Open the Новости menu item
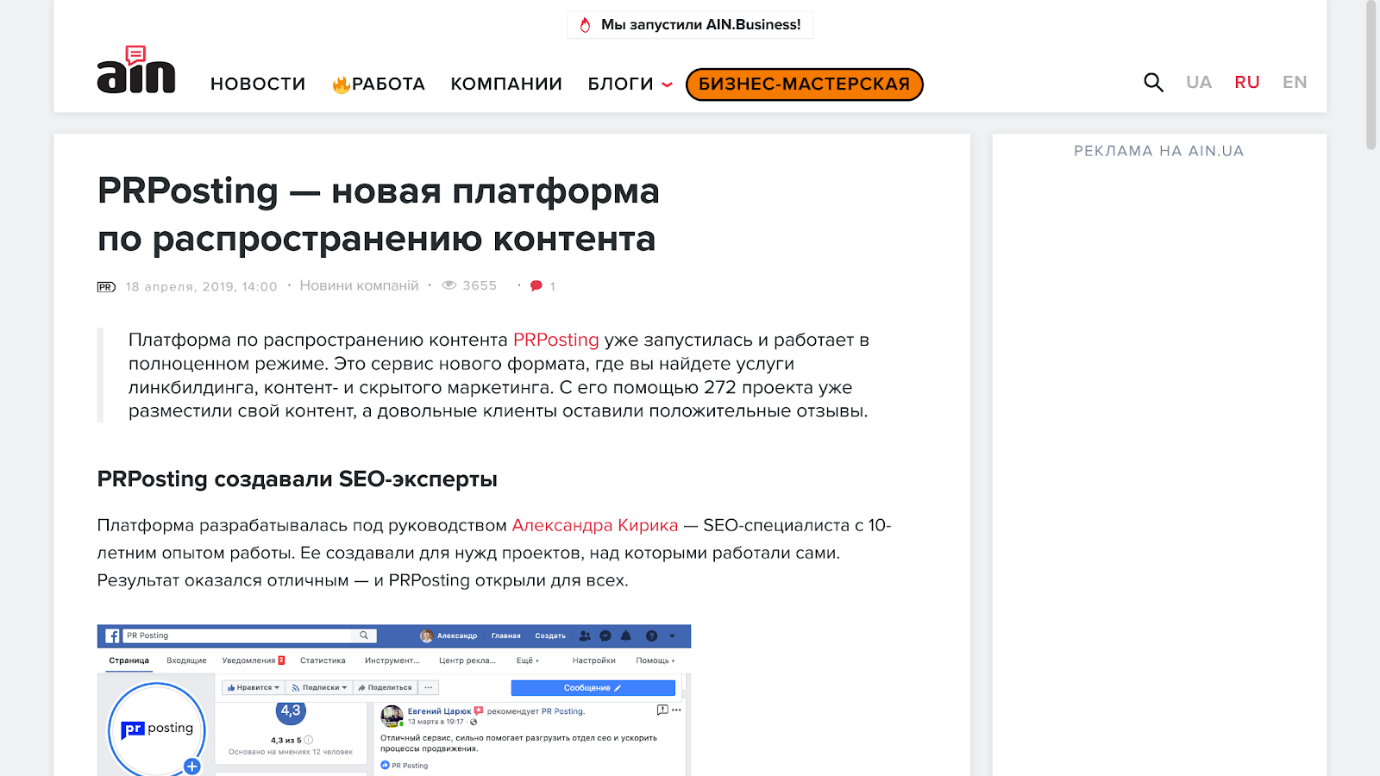 click(258, 84)
